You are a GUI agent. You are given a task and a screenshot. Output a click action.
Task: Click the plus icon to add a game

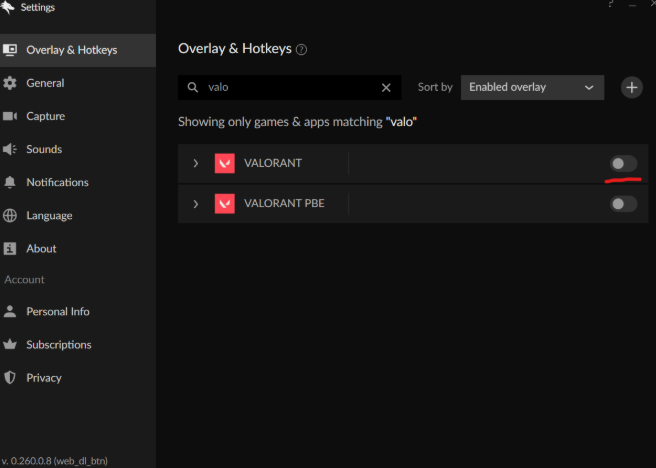click(632, 87)
